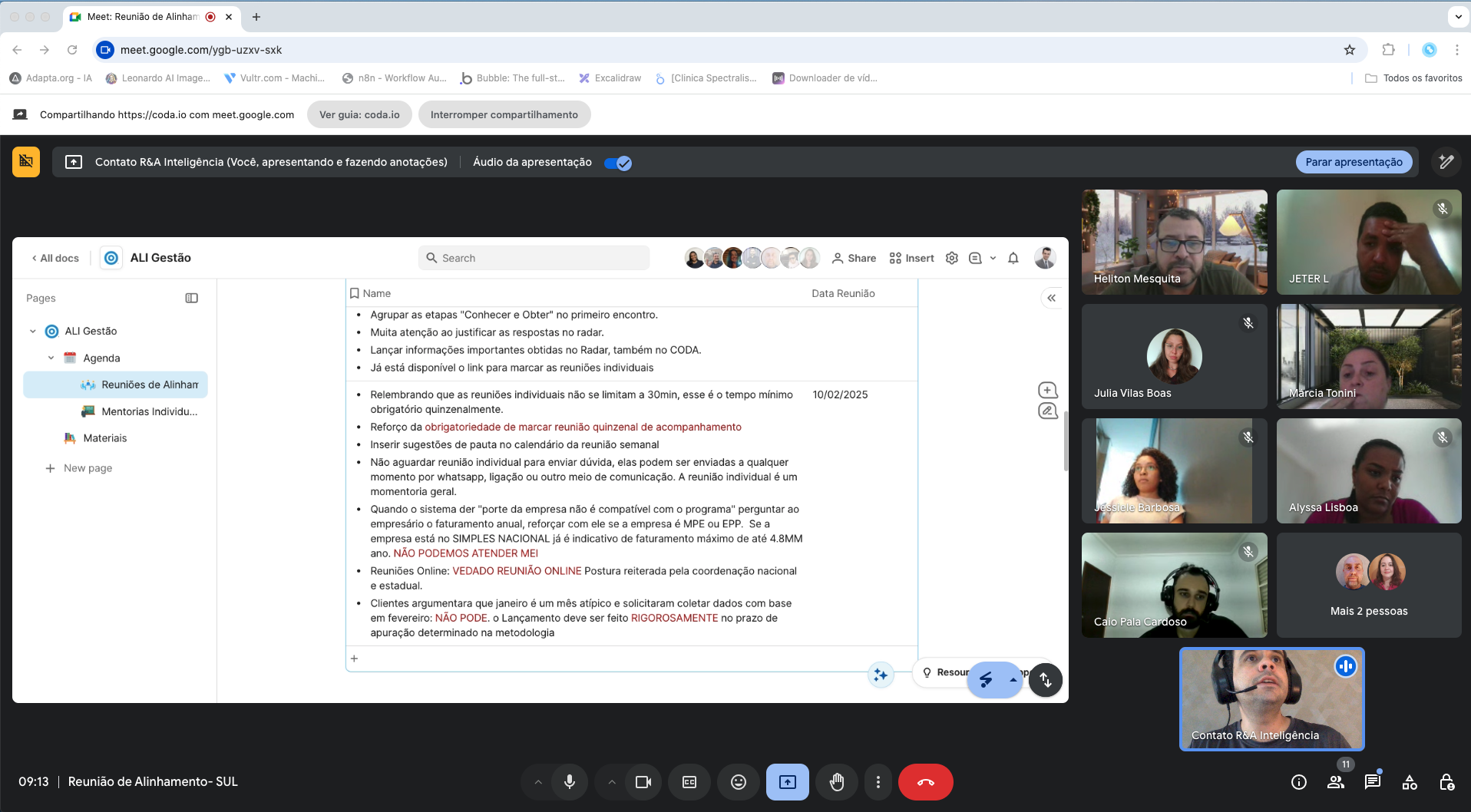Open host controls lock icon
This screenshot has width=1471, height=812.
[1446, 782]
